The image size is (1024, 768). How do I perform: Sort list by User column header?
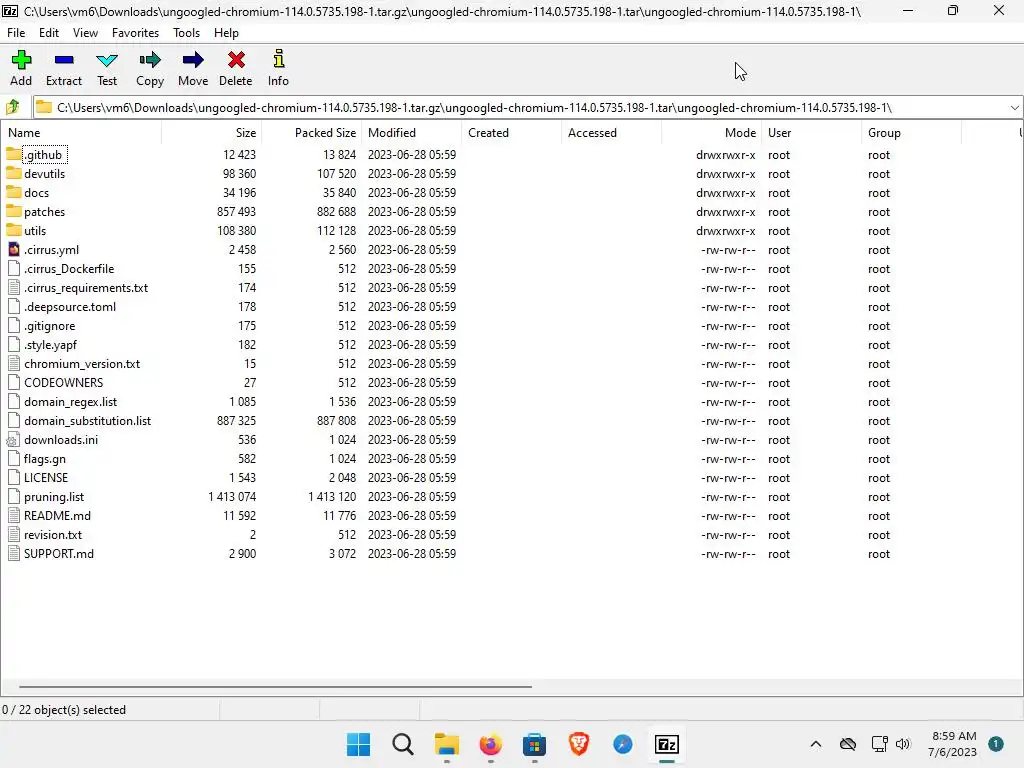[811, 133]
